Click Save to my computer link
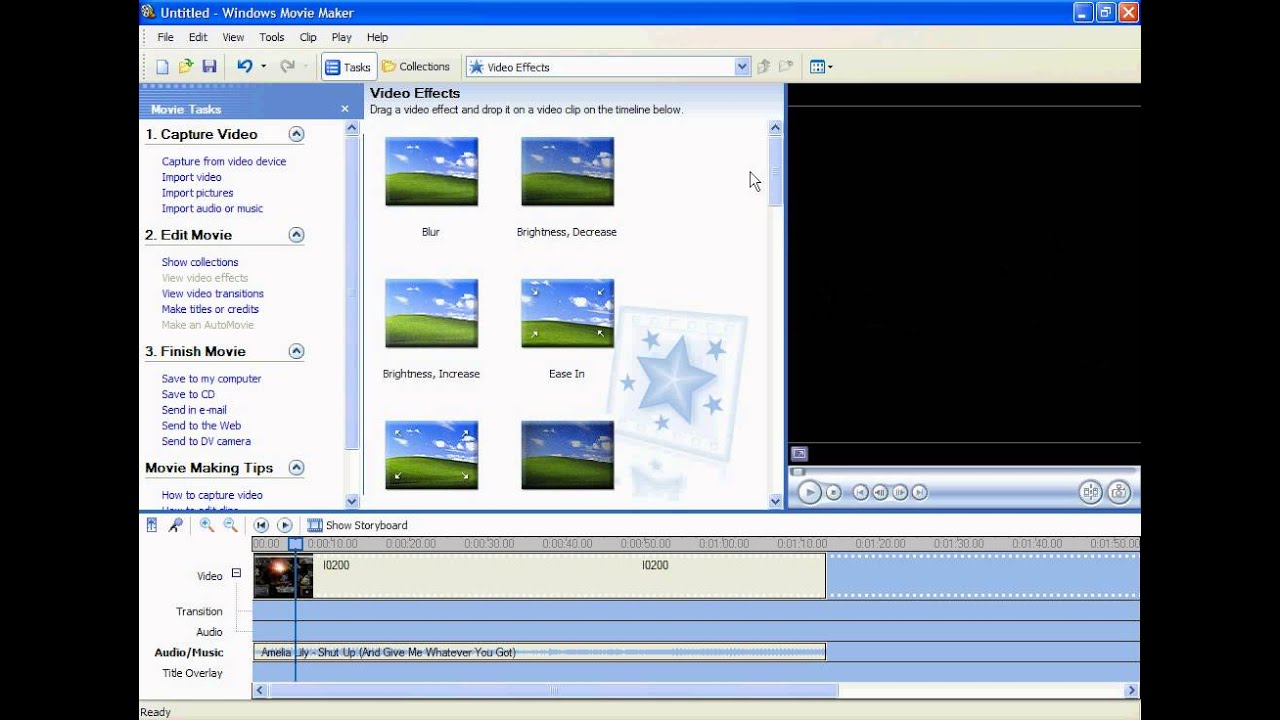Screen dimensions: 1280x720 211,378
